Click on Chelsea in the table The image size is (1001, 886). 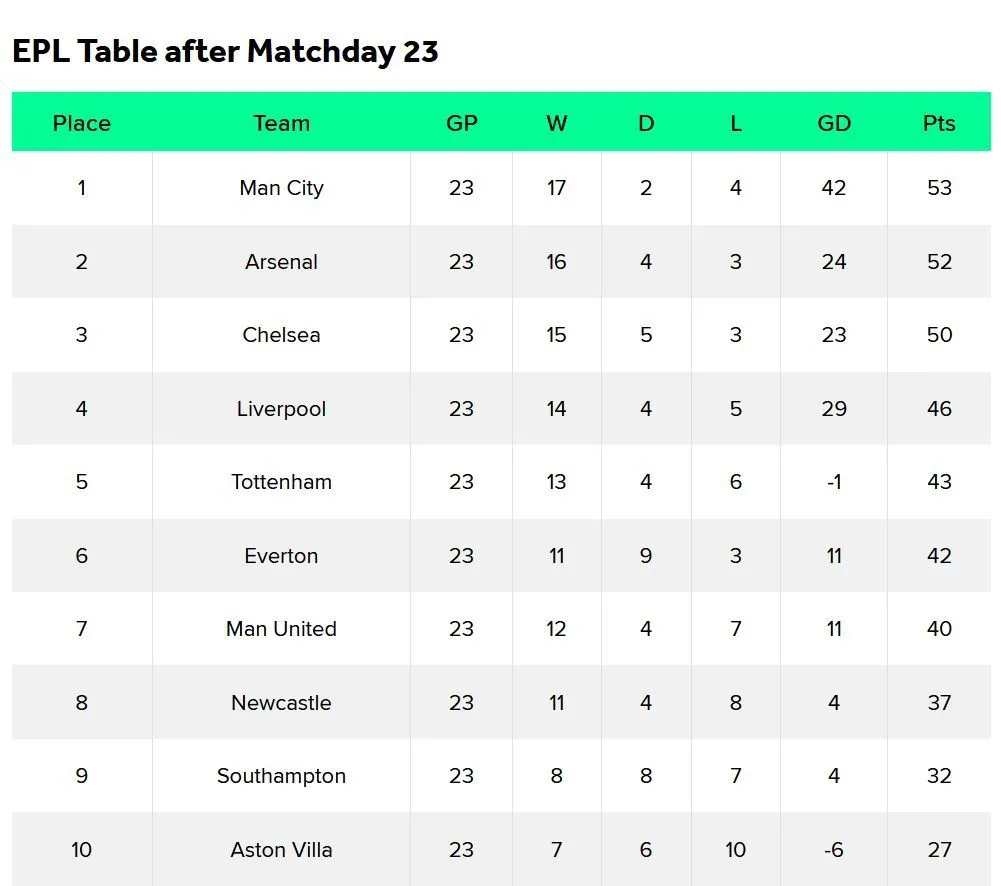[281, 335]
